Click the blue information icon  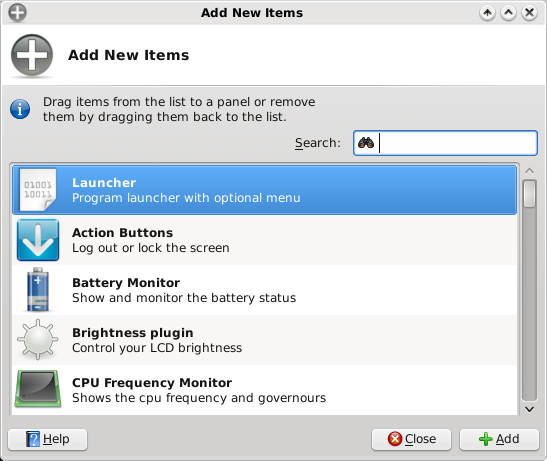pyautogui.click(x=20, y=109)
